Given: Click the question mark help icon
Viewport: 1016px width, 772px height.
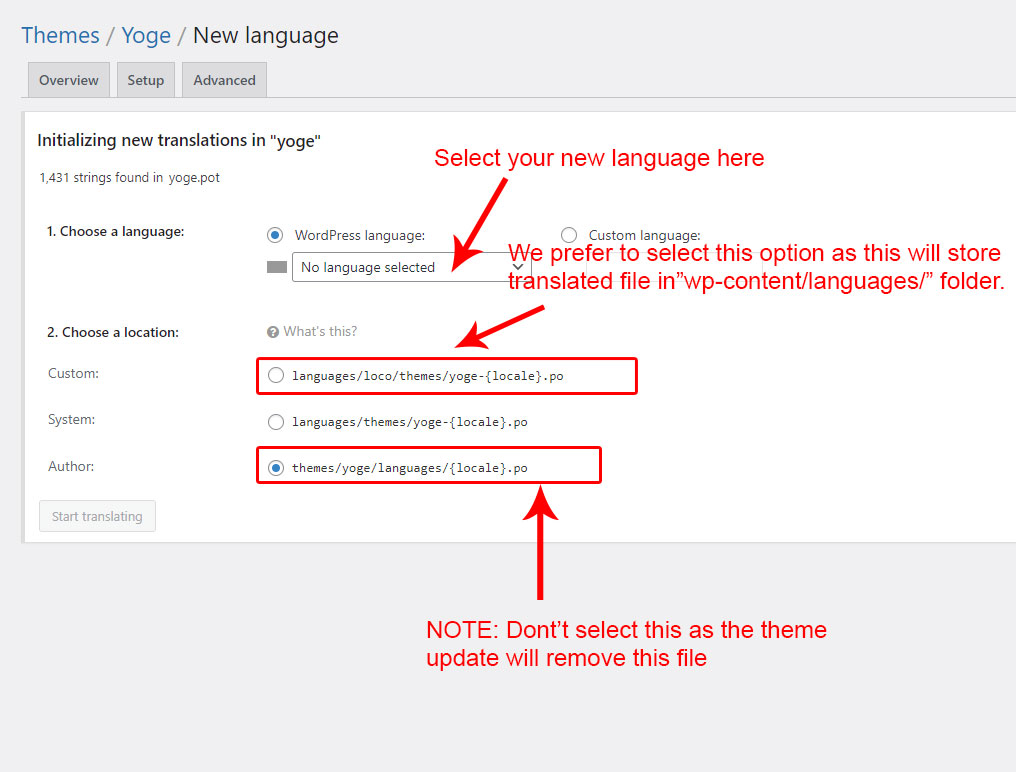Looking at the screenshot, I should coord(273,332).
